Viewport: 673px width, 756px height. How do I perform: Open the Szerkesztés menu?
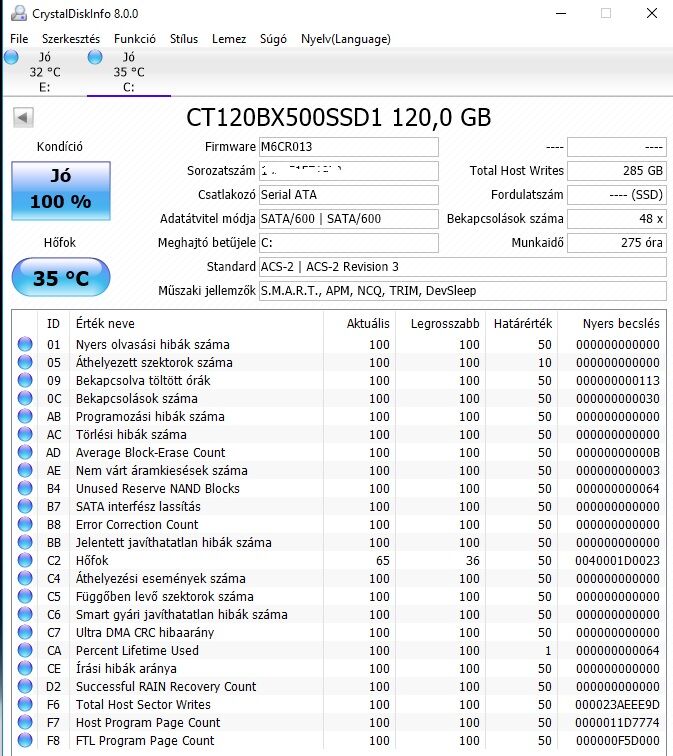click(71, 39)
